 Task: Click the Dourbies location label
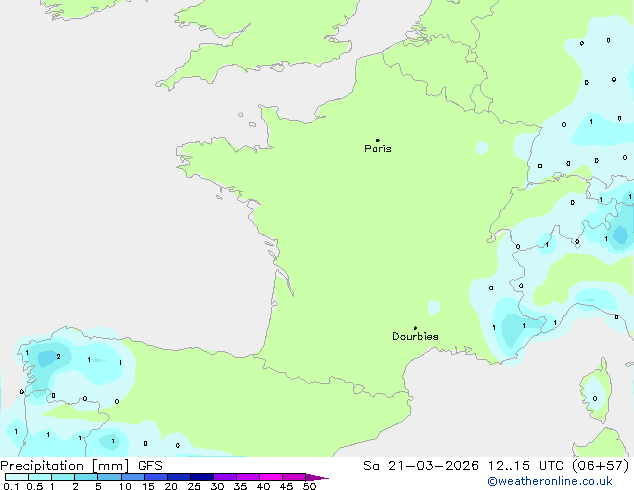(x=415, y=336)
